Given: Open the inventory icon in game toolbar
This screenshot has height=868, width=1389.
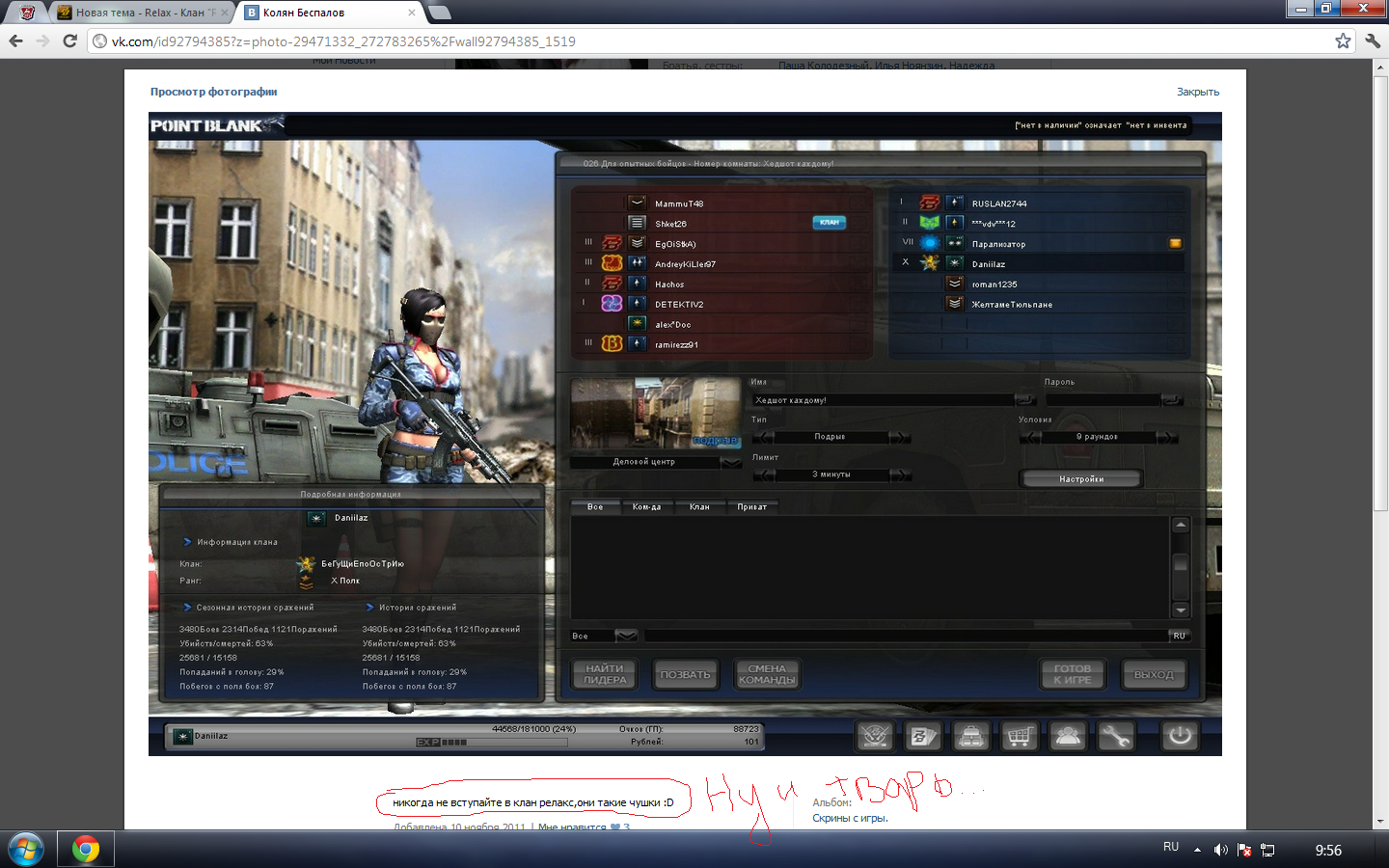Looking at the screenshot, I should 970,737.
